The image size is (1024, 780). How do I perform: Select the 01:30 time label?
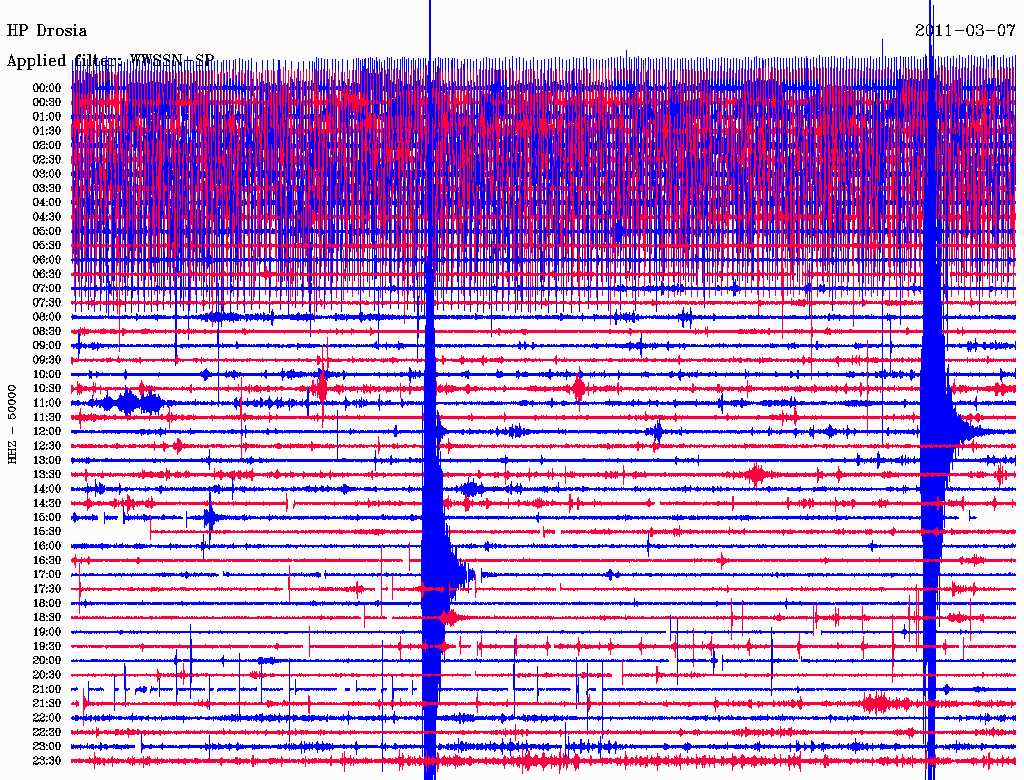click(x=47, y=131)
